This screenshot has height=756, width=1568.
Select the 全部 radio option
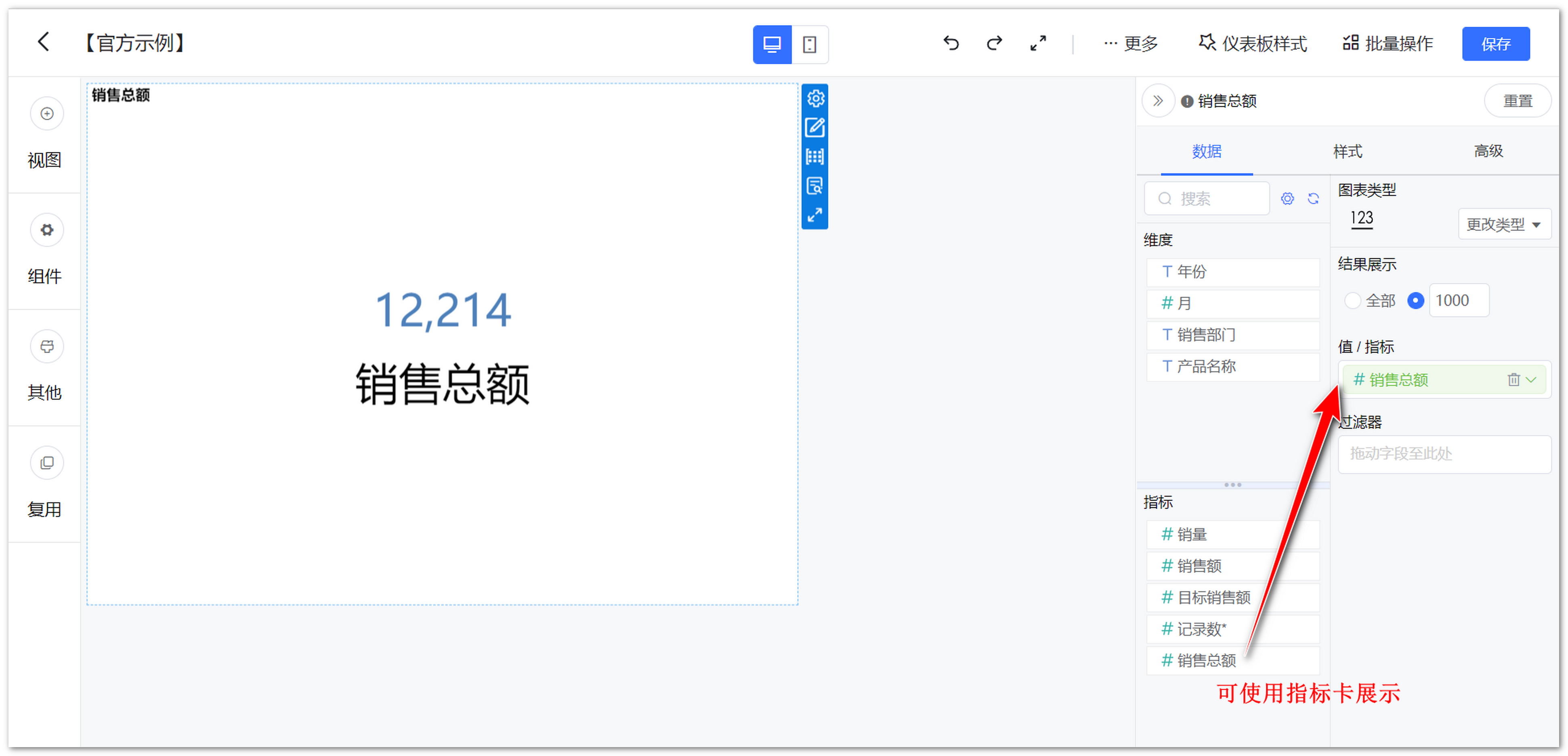point(1352,301)
